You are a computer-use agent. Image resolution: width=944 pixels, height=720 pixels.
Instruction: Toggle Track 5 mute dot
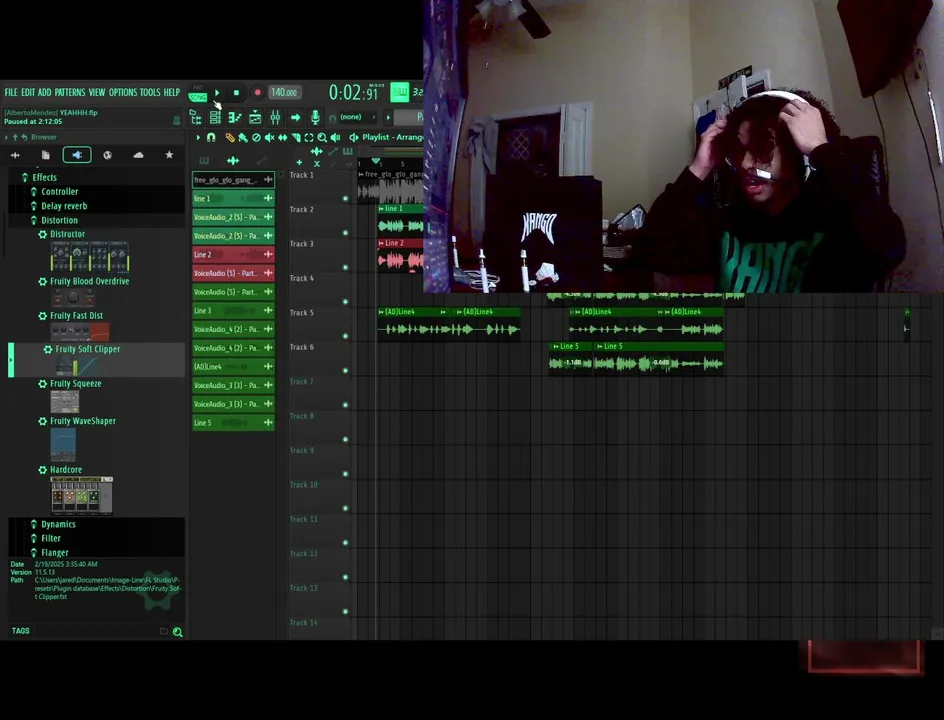346,336
